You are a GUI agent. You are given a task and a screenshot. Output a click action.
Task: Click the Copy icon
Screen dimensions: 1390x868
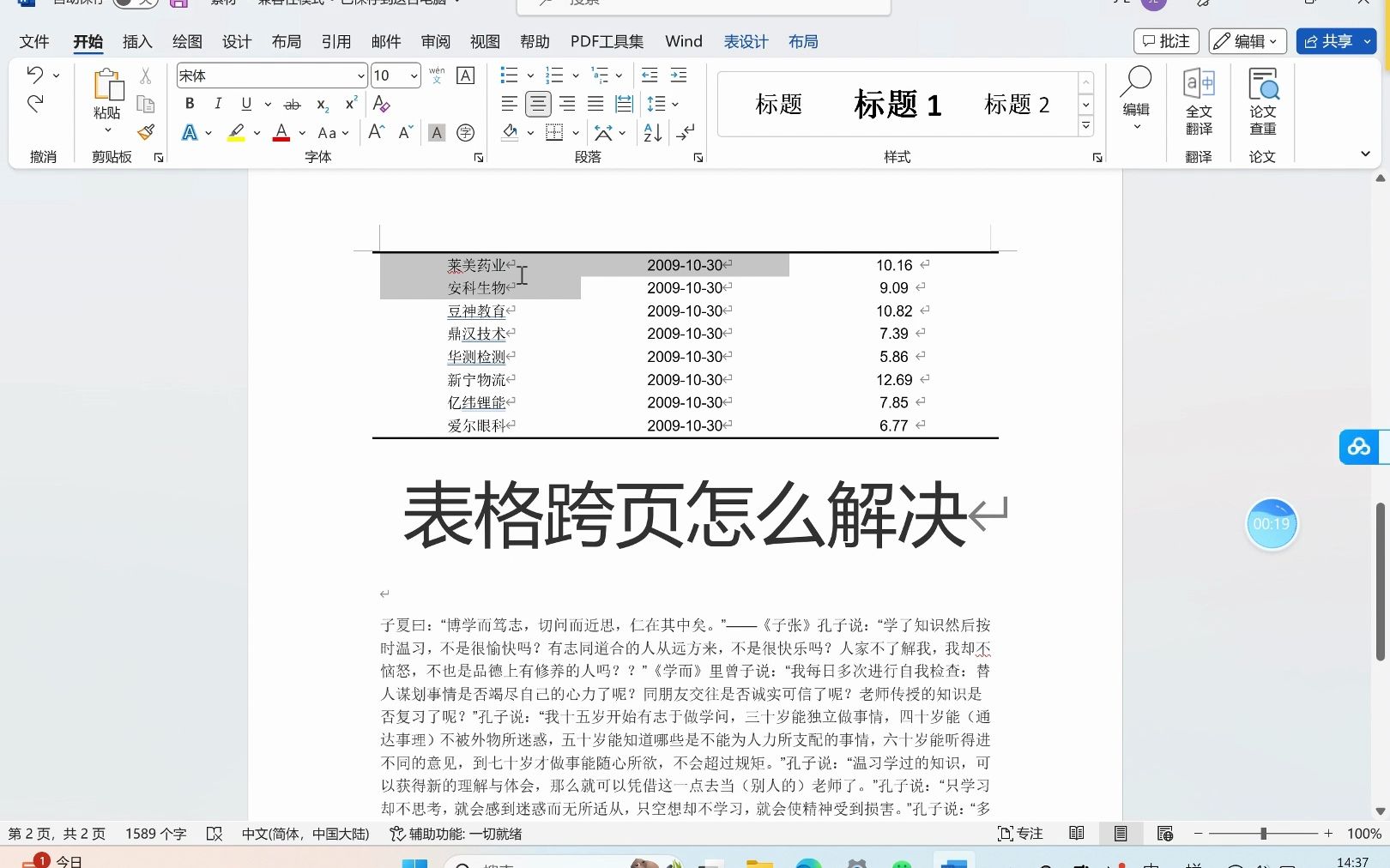point(146,104)
